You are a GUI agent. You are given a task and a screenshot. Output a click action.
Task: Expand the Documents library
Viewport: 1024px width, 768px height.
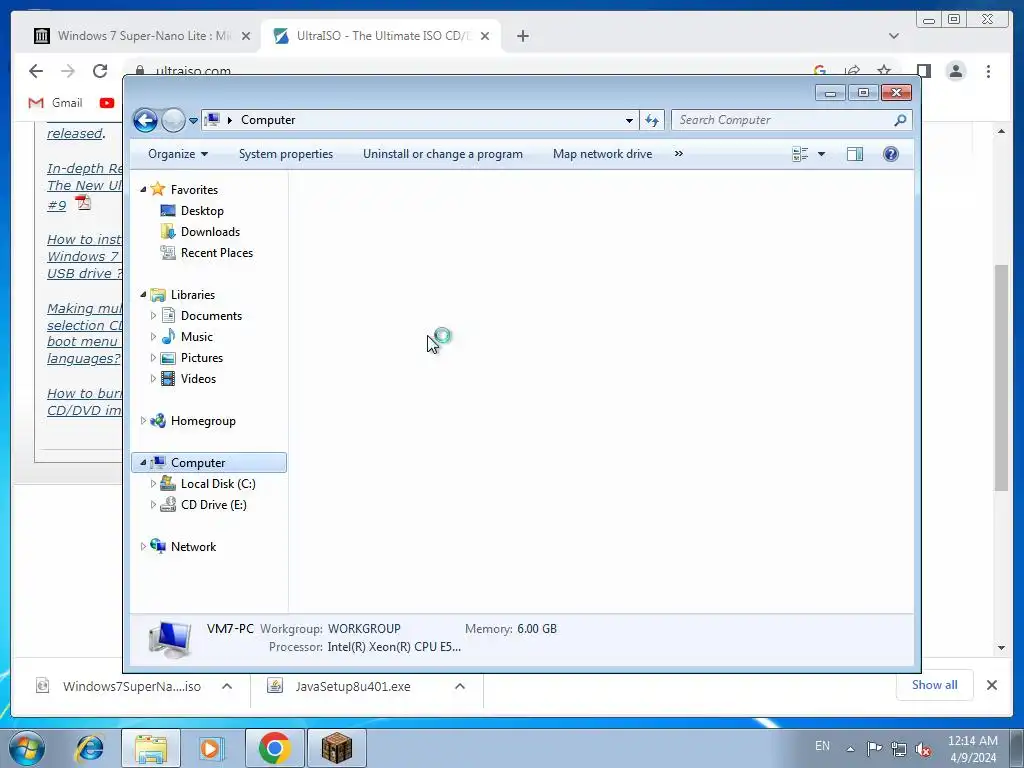coord(153,316)
